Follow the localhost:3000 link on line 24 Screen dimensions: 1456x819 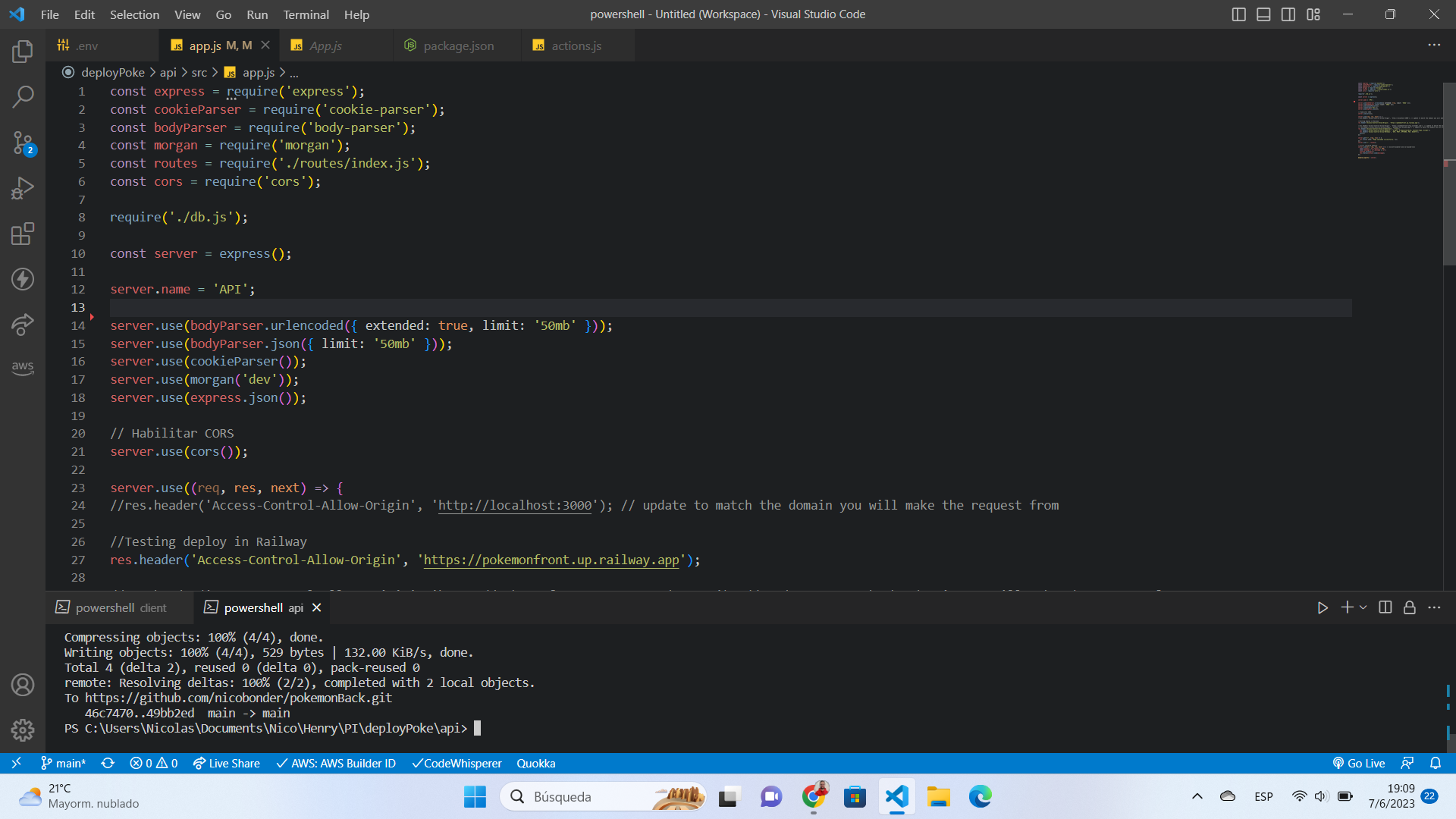click(x=515, y=505)
